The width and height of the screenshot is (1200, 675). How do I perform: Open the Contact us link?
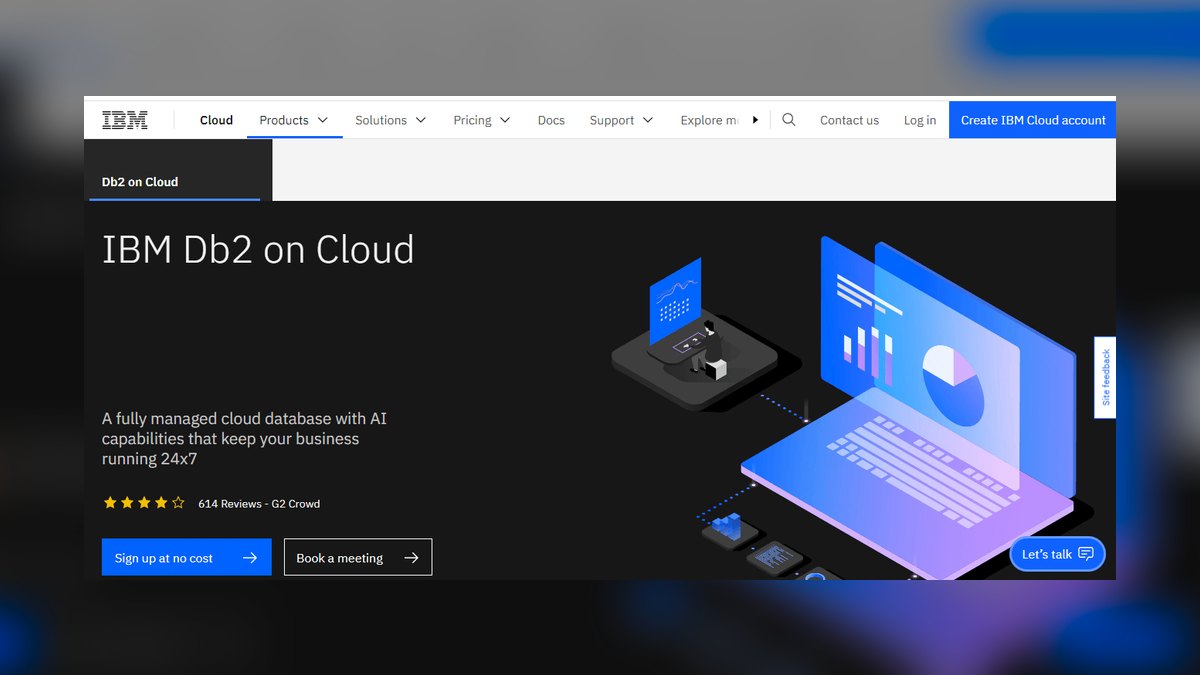849,120
